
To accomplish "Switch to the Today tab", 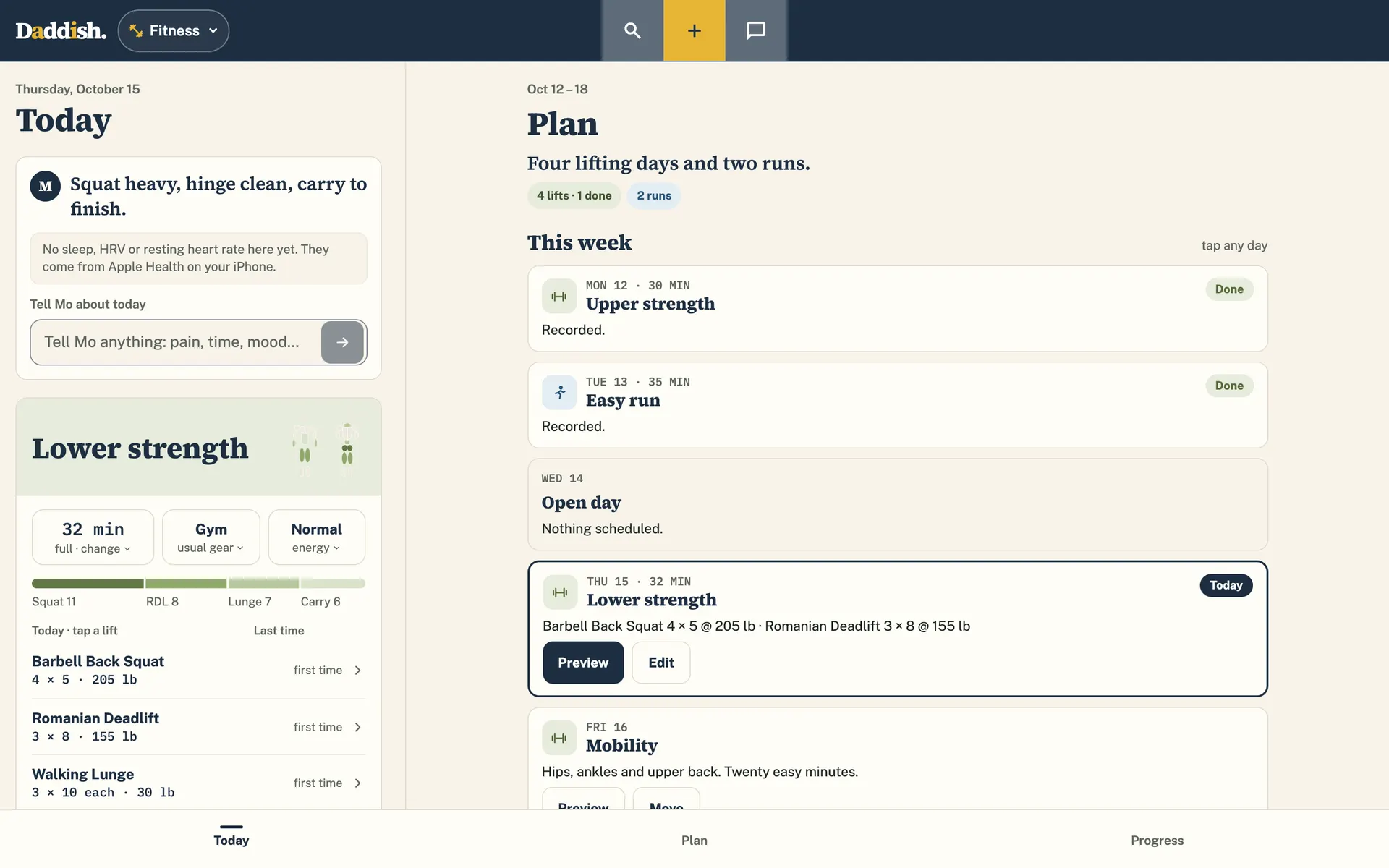I will tap(231, 839).
